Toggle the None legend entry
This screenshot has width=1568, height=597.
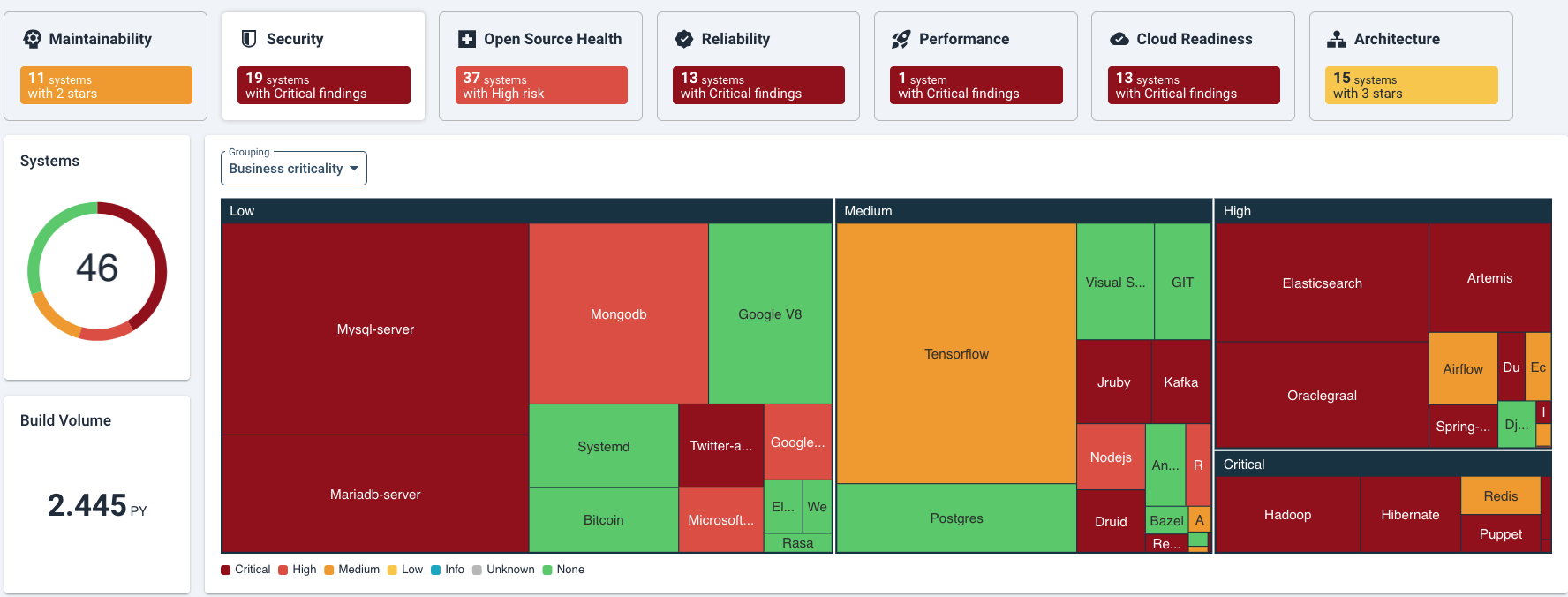point(563,570)
